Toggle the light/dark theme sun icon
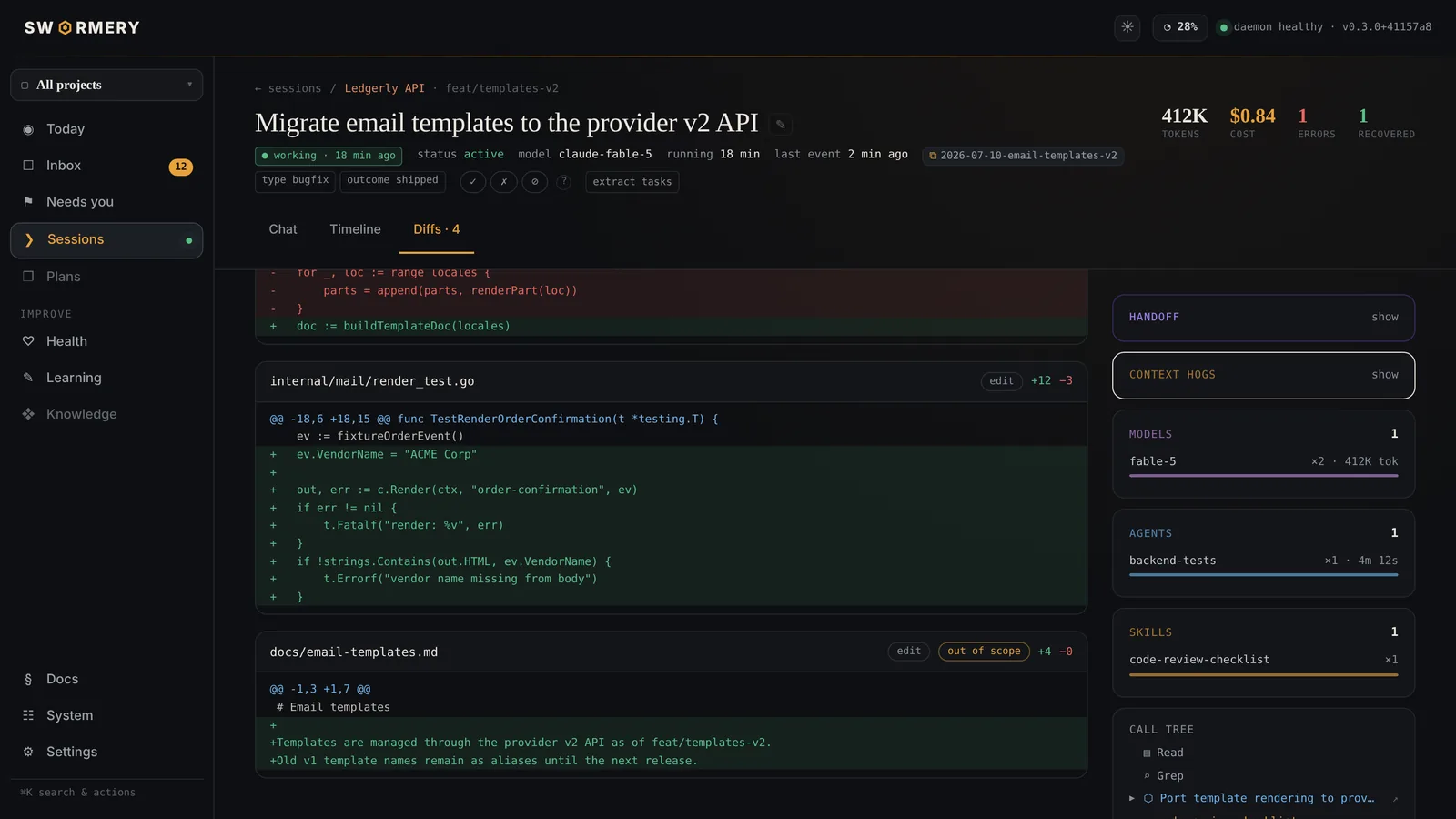This screenshot has height=819, width=1456. (x=1127, y=27)
